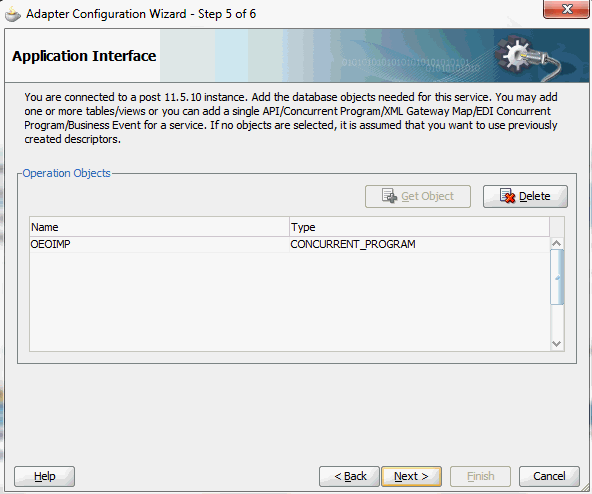
Task: Click the disabled Finish button
Action: 480,476
